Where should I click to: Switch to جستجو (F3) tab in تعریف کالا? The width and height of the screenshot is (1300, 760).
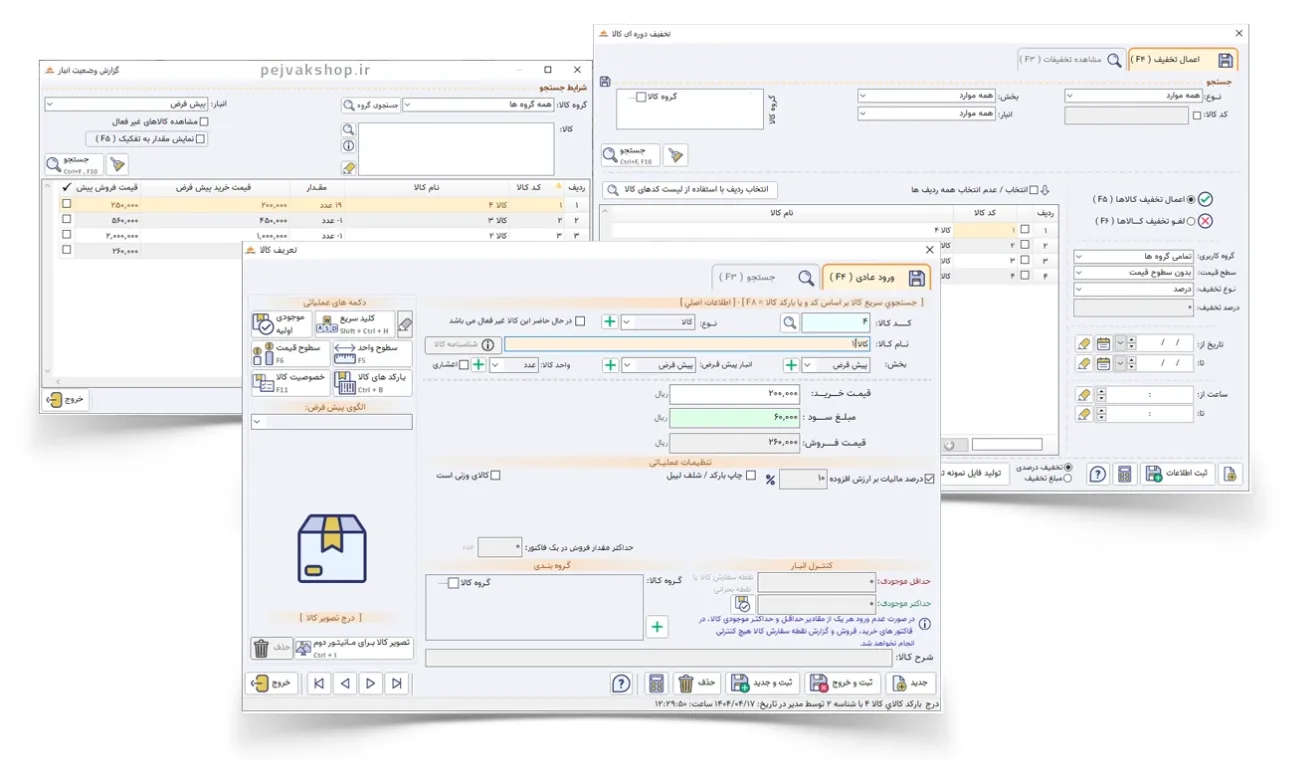tap(766, 278)
